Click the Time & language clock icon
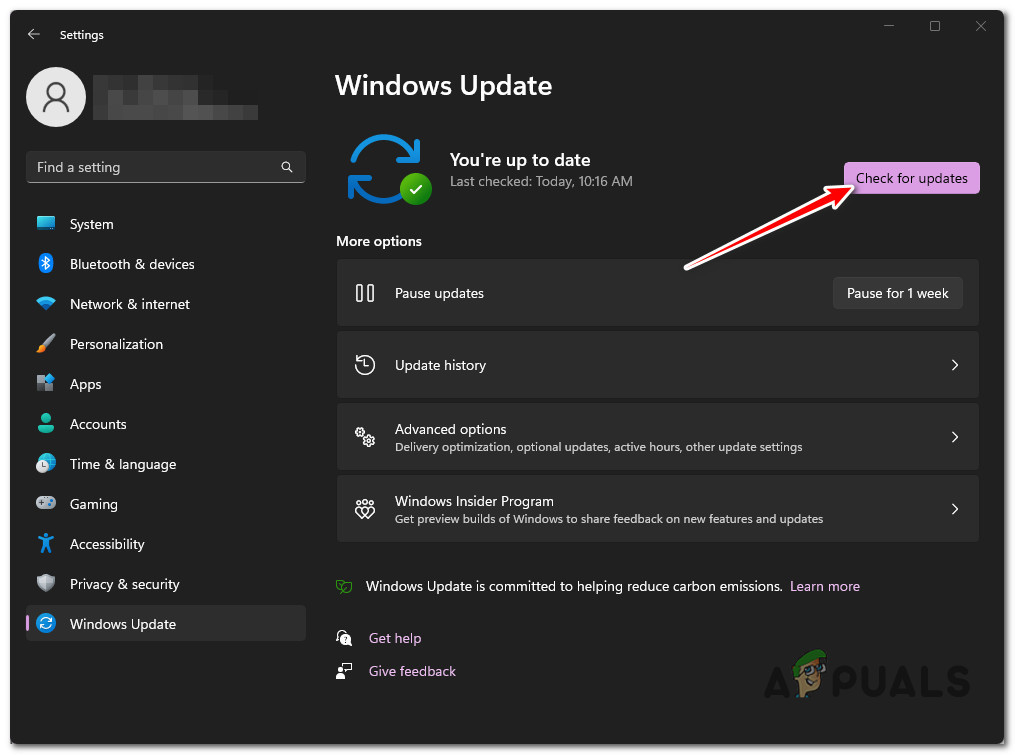Image resolution: width=1015 pixels, height=755 pixels. tap(46, 463)
